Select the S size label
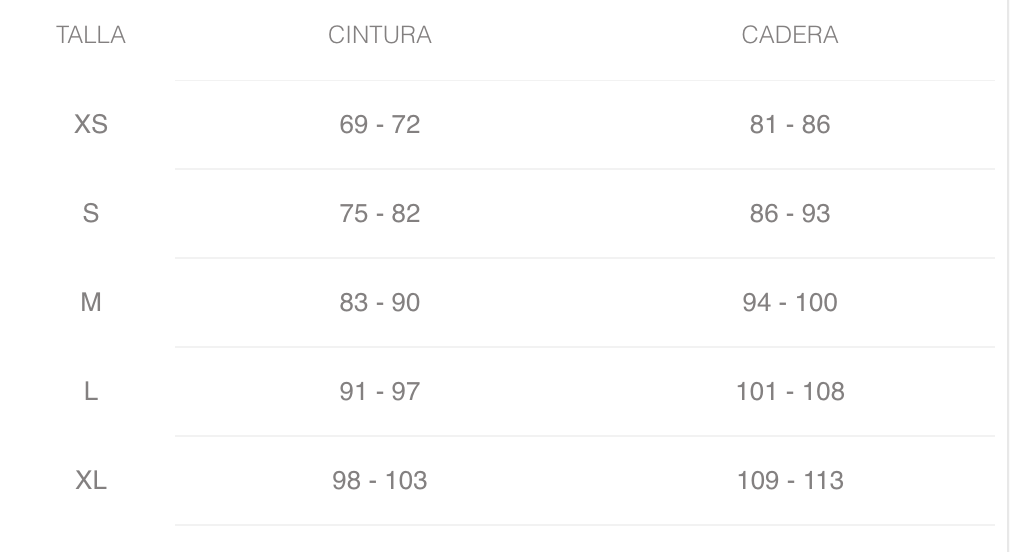 (91, 214)
